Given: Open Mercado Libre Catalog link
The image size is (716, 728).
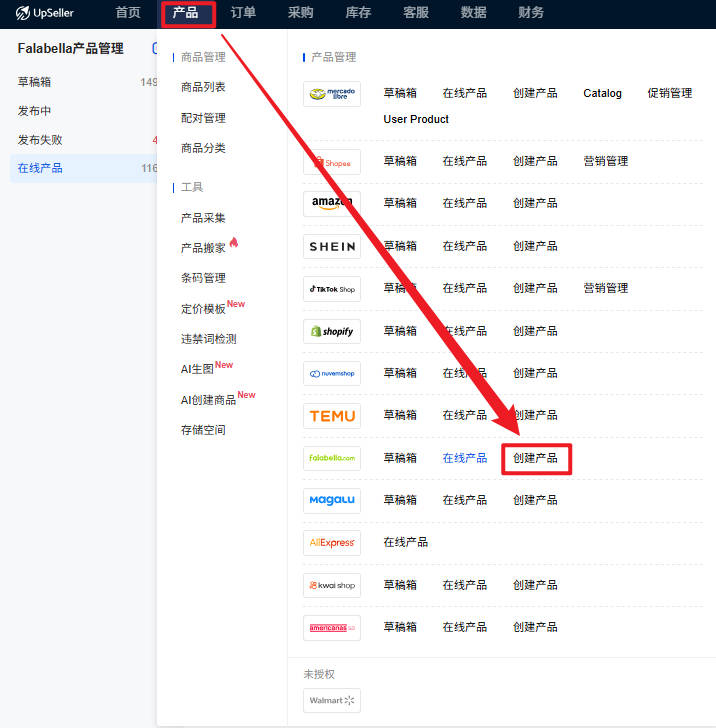Looking at the screenshot, I should (x=602, y=93).
